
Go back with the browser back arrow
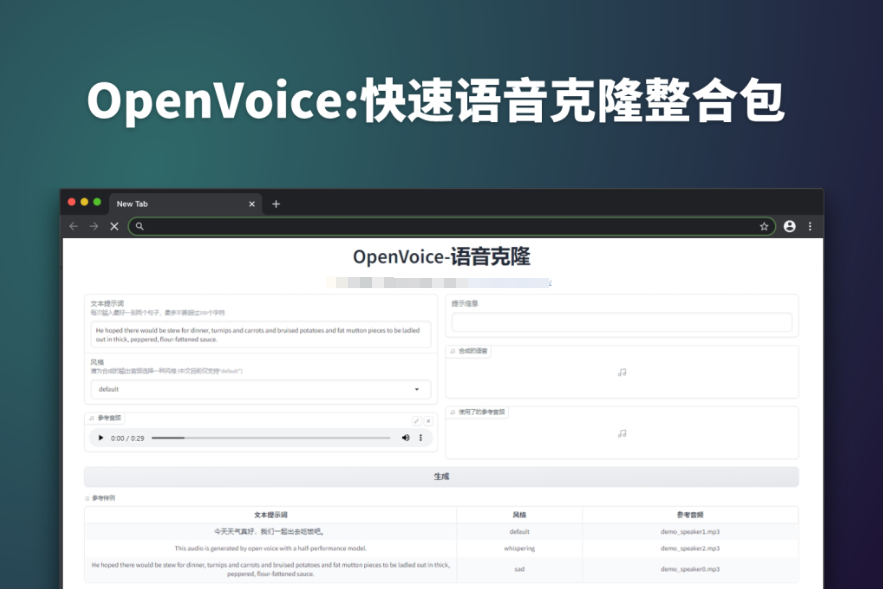pos(73,227)
